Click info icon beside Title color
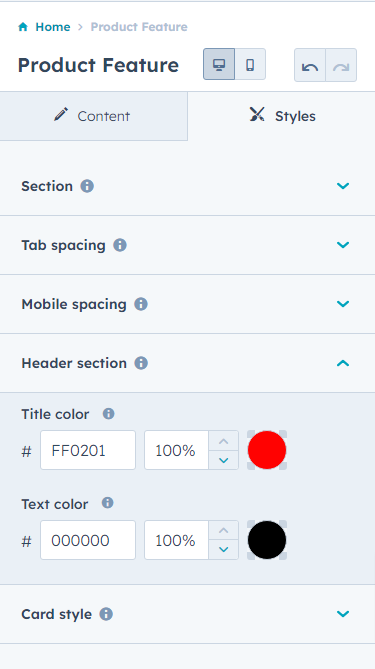 coord(108,413)
